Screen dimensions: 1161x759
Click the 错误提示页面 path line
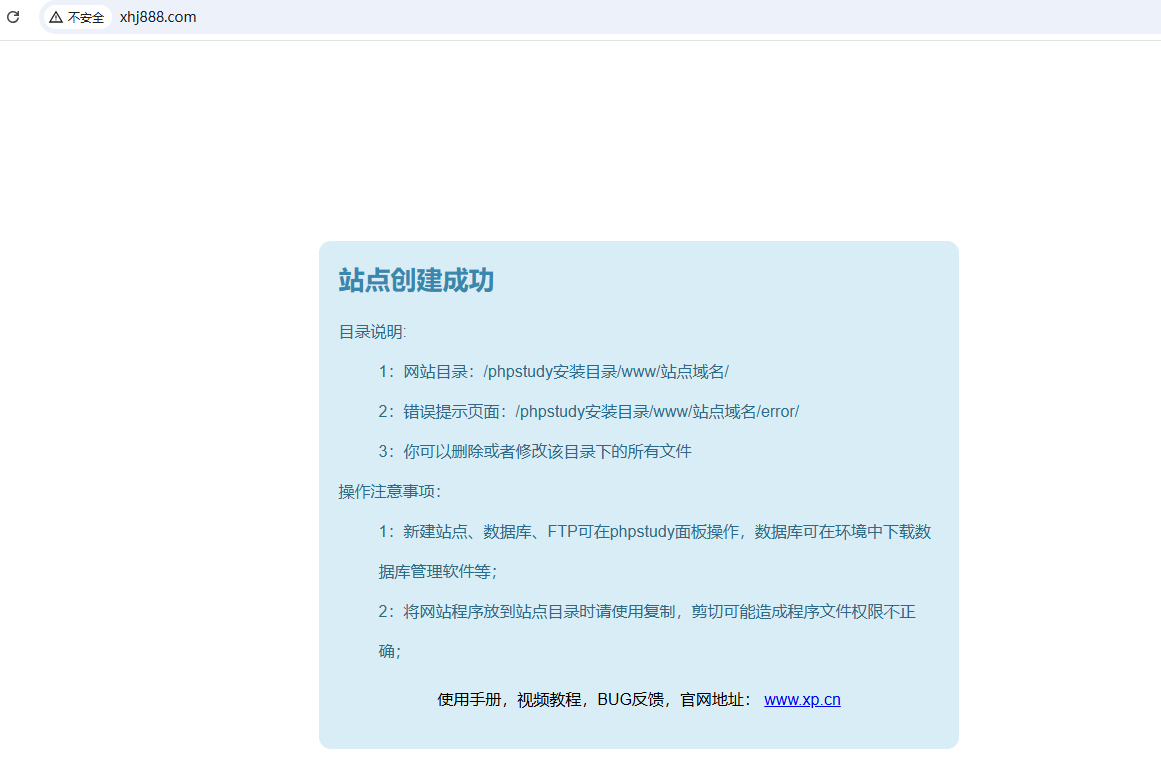click(587, 411)
